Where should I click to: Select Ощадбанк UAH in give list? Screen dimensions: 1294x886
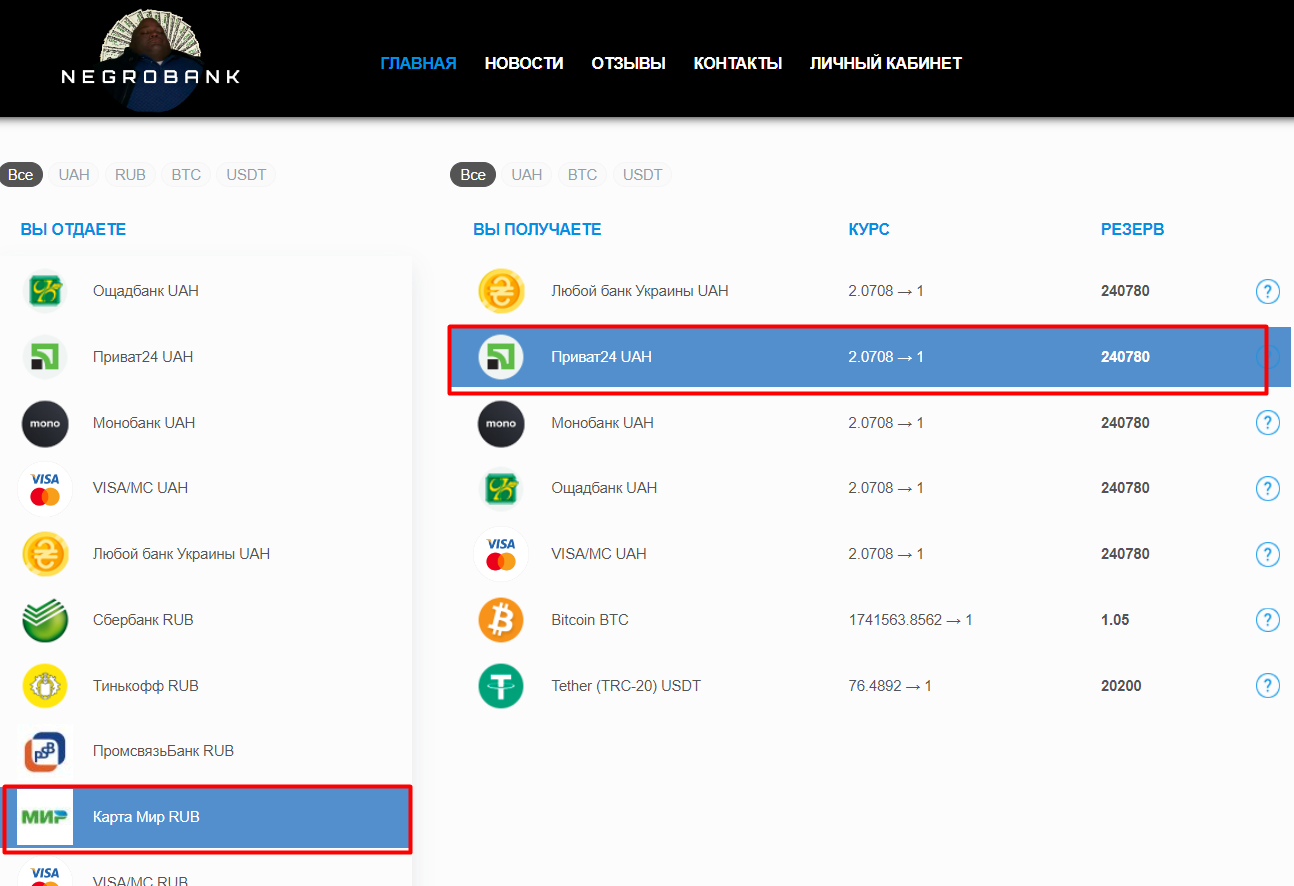pos(206,291)
